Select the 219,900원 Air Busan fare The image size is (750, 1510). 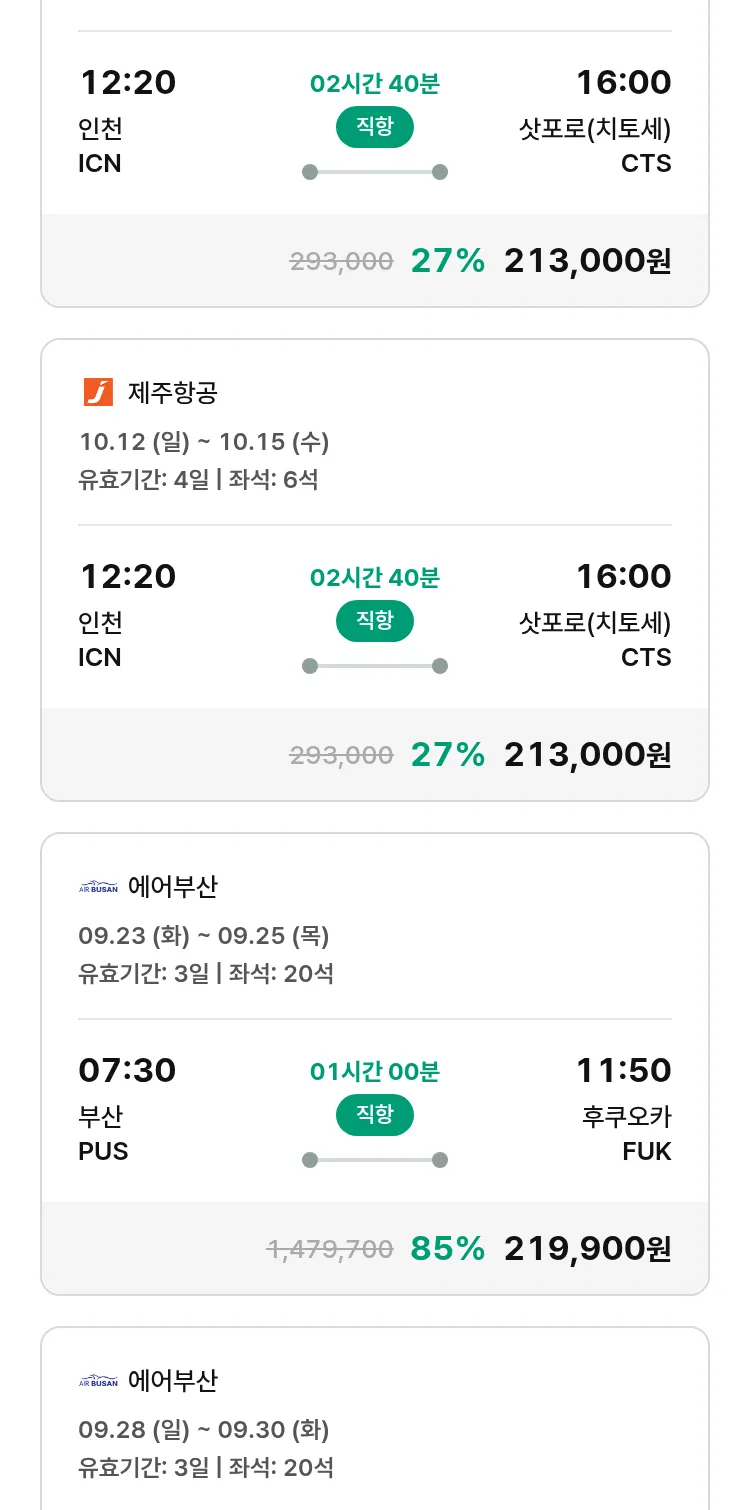point(587,1248)
